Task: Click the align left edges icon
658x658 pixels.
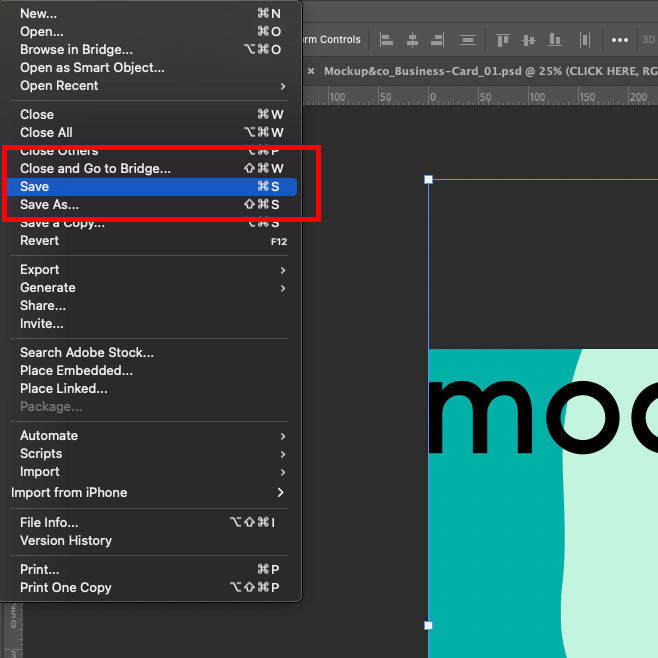Action: click(x=386, y=40)
